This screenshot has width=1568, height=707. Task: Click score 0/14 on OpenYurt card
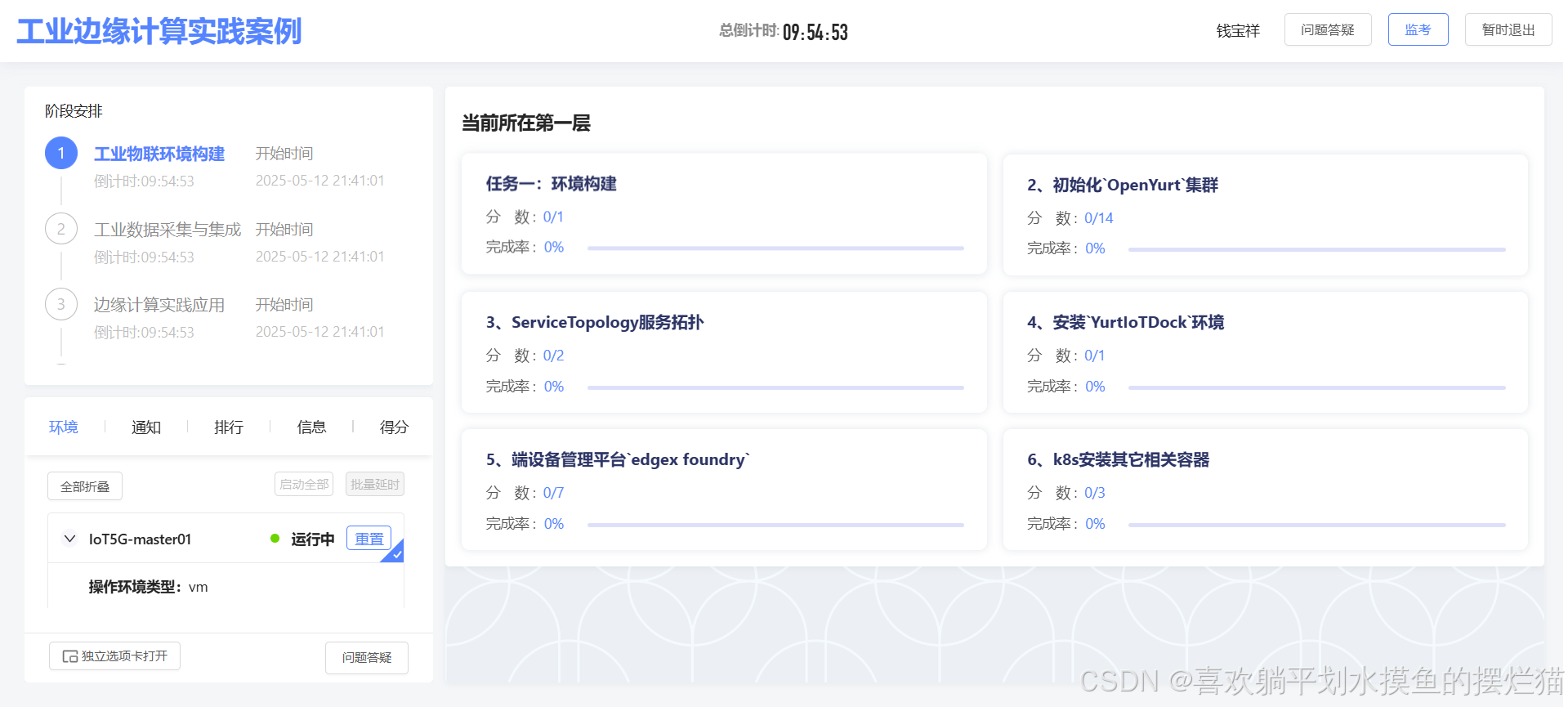(x=1099, y=218)
